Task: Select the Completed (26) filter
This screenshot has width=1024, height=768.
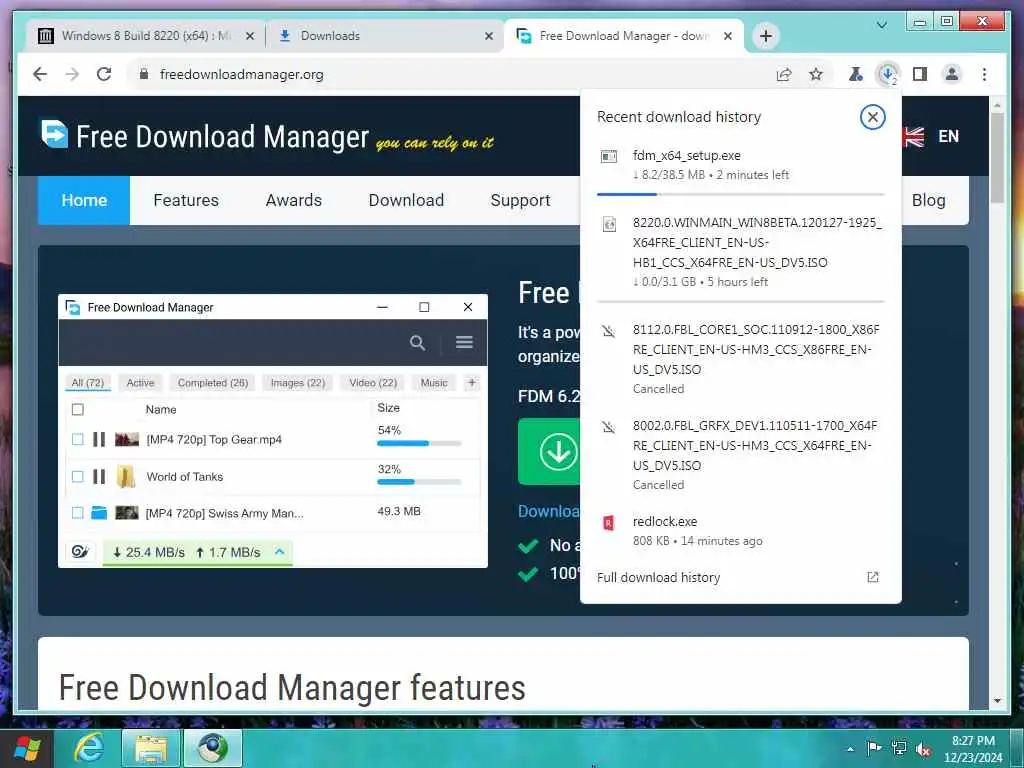Action: pyautogui.click(x=213, y=383)
